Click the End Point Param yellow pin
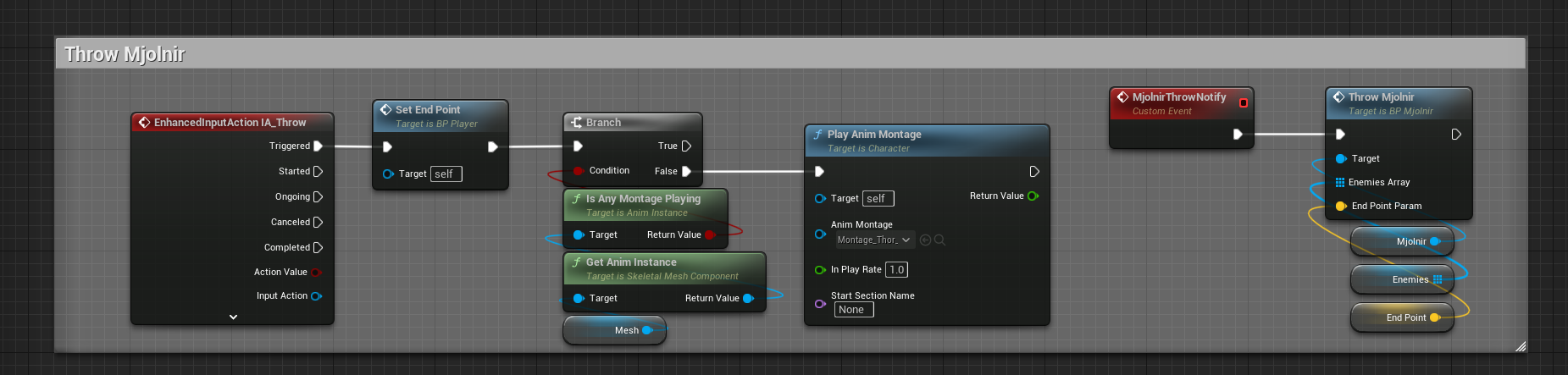This screenshot has height=375, width=1568. (1341, 207)
